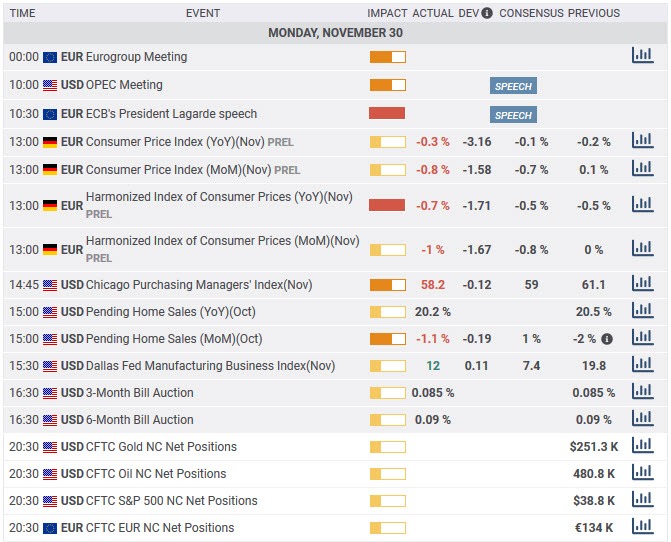Image resolution: width=671 pixels, height=542 pixels.
Task: Click the previous value €134 K
Action: coord(594,527)
